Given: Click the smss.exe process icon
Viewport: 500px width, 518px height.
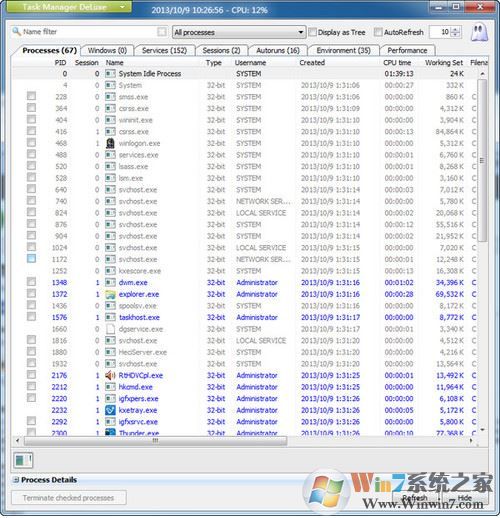Looking at the screenshot, I should (x=110, y=97).
